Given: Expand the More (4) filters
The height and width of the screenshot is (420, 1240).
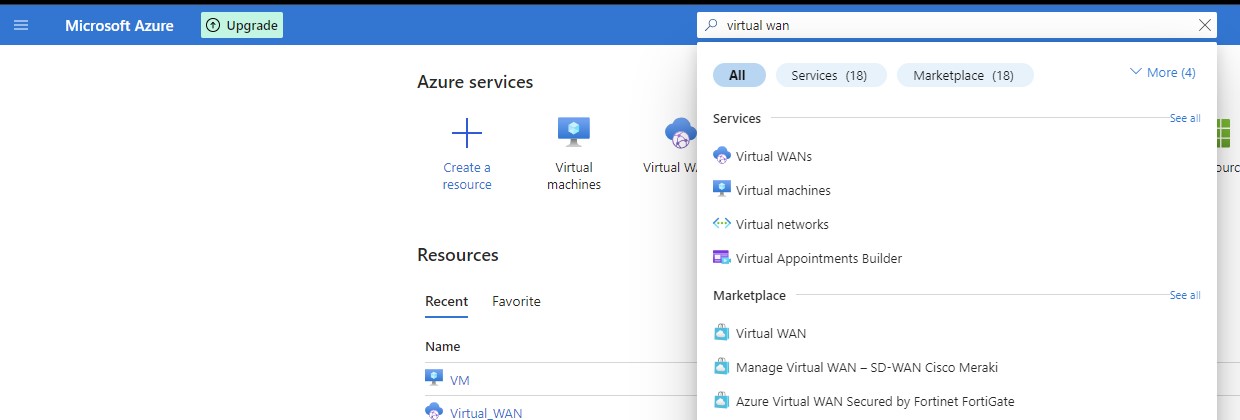Looking at the screenshot, I should point(1162,73).
